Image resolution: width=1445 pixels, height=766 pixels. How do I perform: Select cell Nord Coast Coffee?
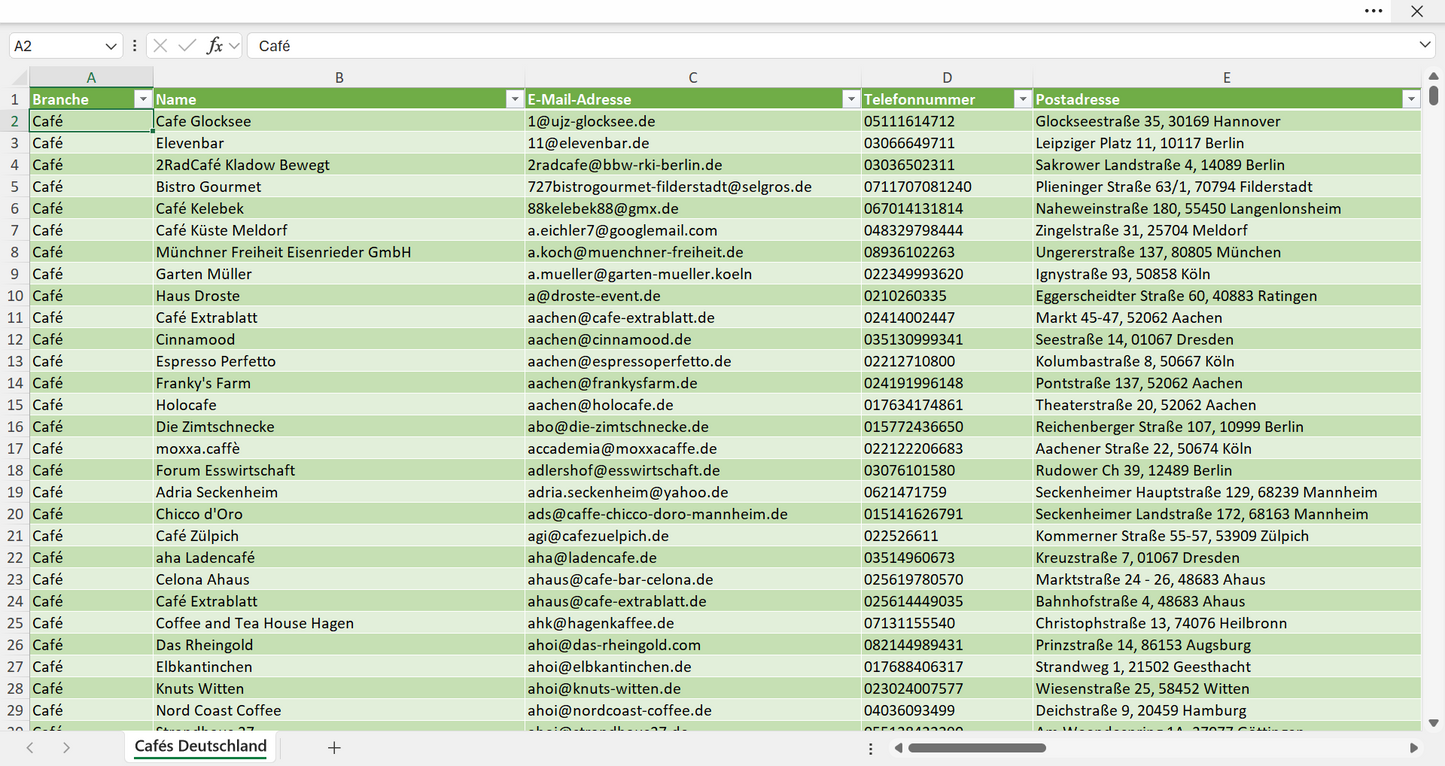click(x=339, y=711)
